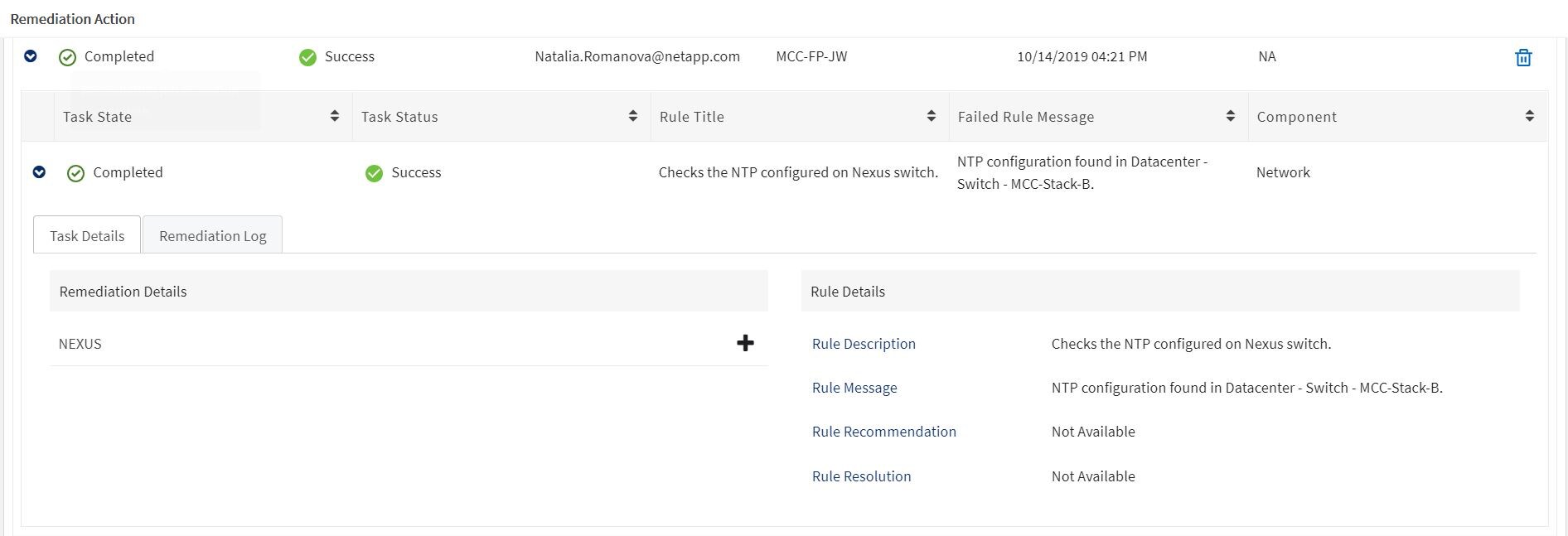Screen dimensions: 1568x536
Task: Click Completed status icon in top row
Action: coord(68,57)
